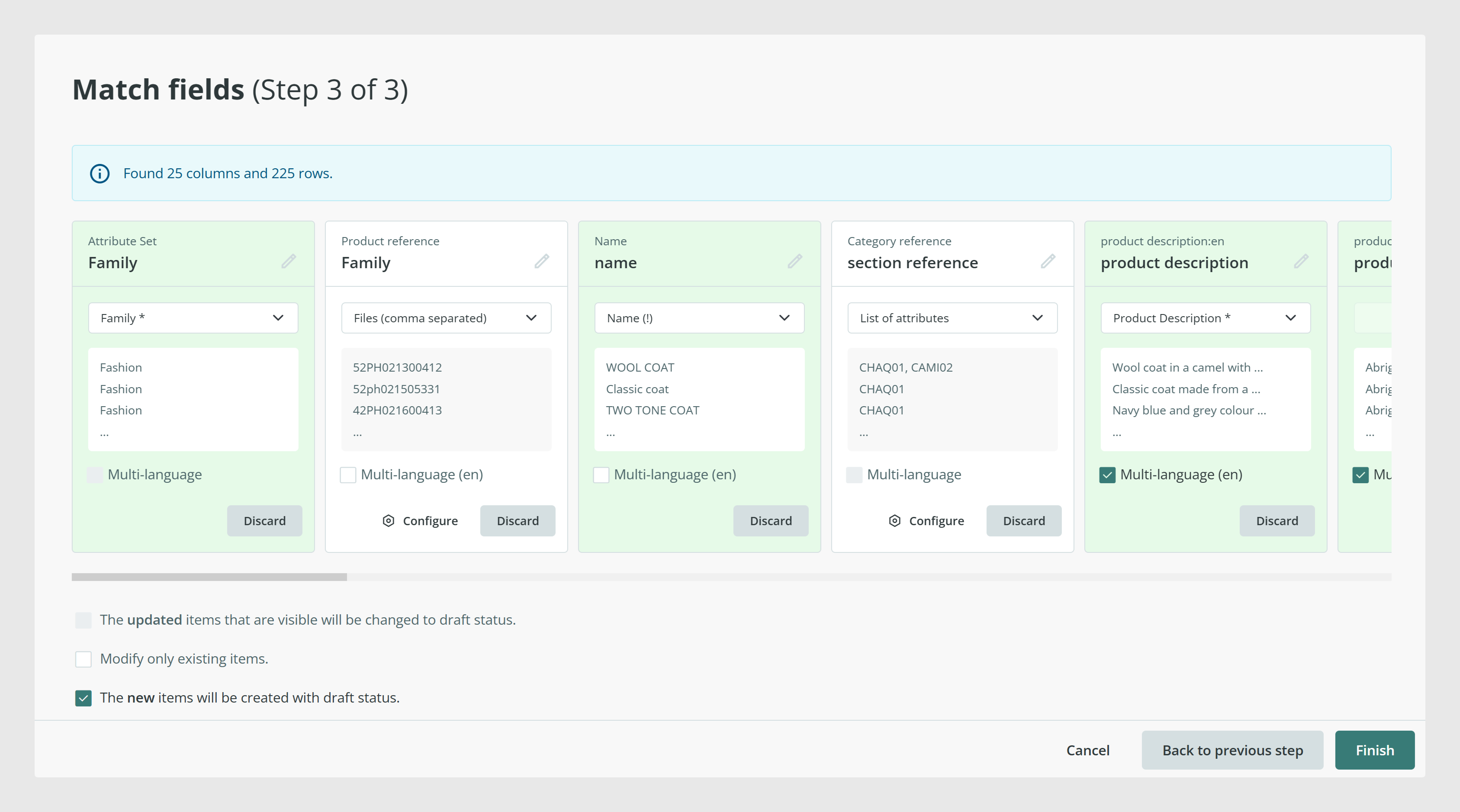Screen dimensions: 1460x812
Task: Click the horizontal column scrollbar thumb
Action: 209,577
